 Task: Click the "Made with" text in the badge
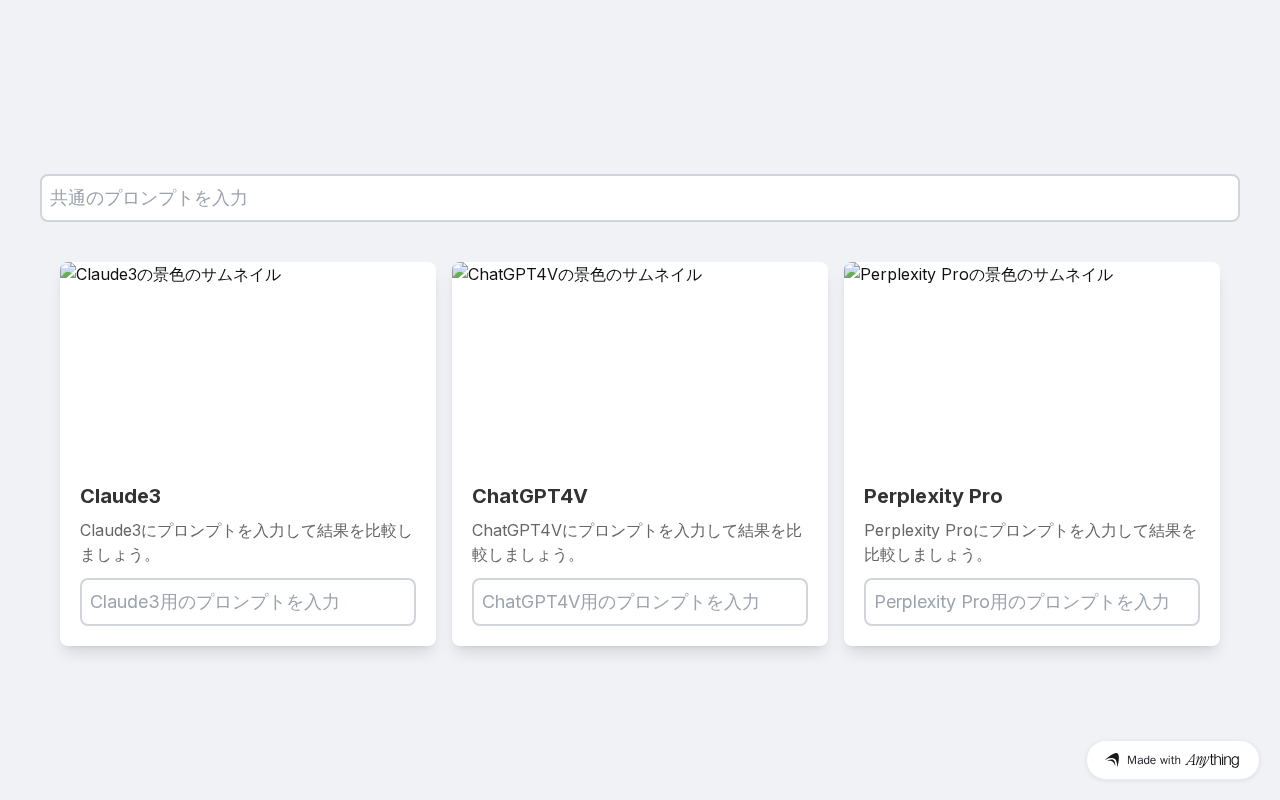(1154, 760)
